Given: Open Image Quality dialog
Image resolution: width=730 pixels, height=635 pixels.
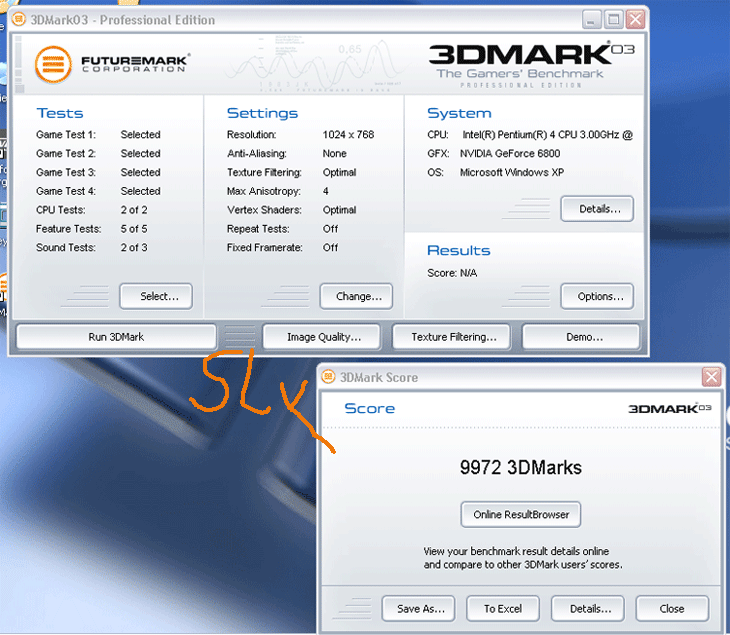Looking at the screenshot, I should click(x=324, y=337).
